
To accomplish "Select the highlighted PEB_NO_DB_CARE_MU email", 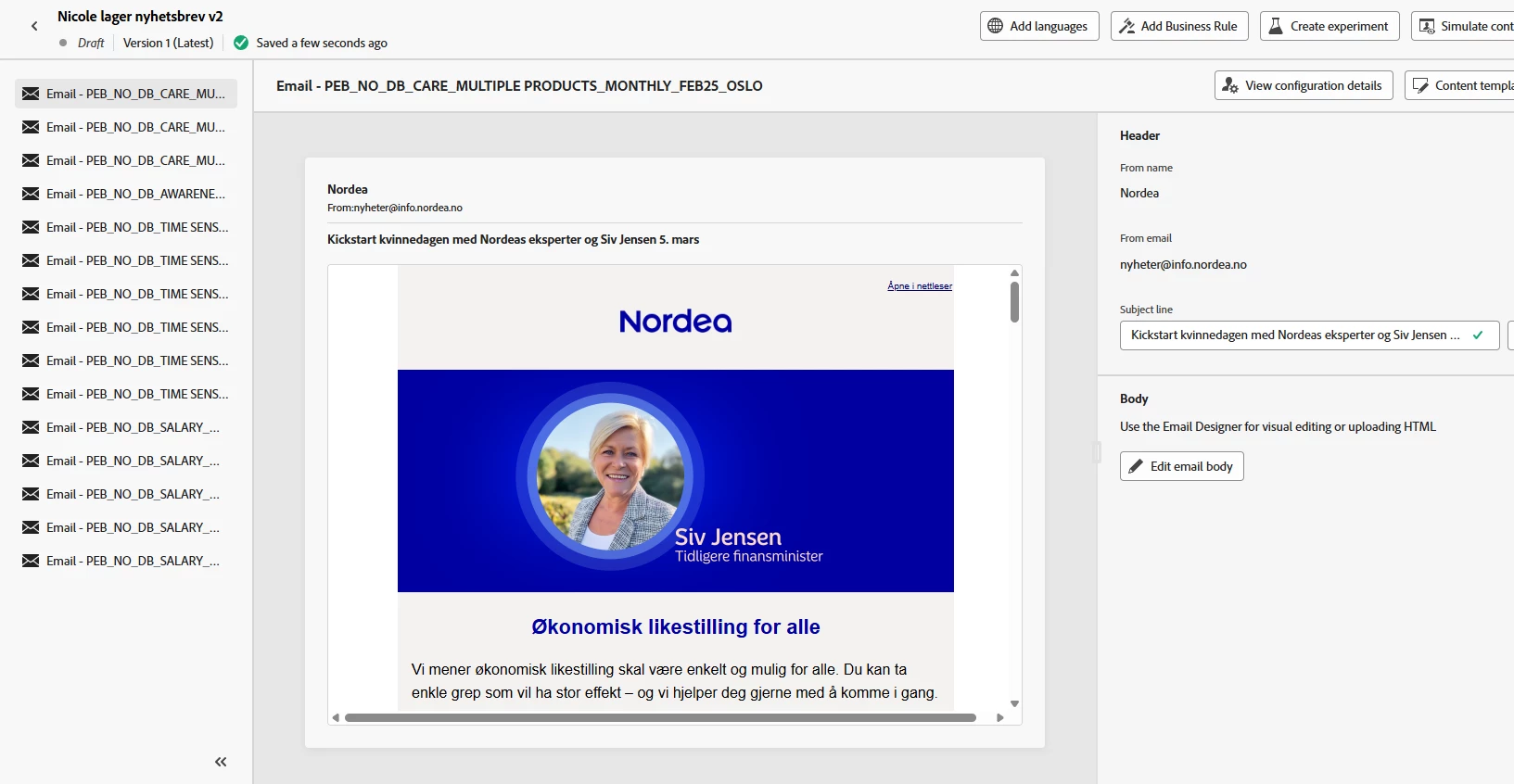I will [126, 94].
